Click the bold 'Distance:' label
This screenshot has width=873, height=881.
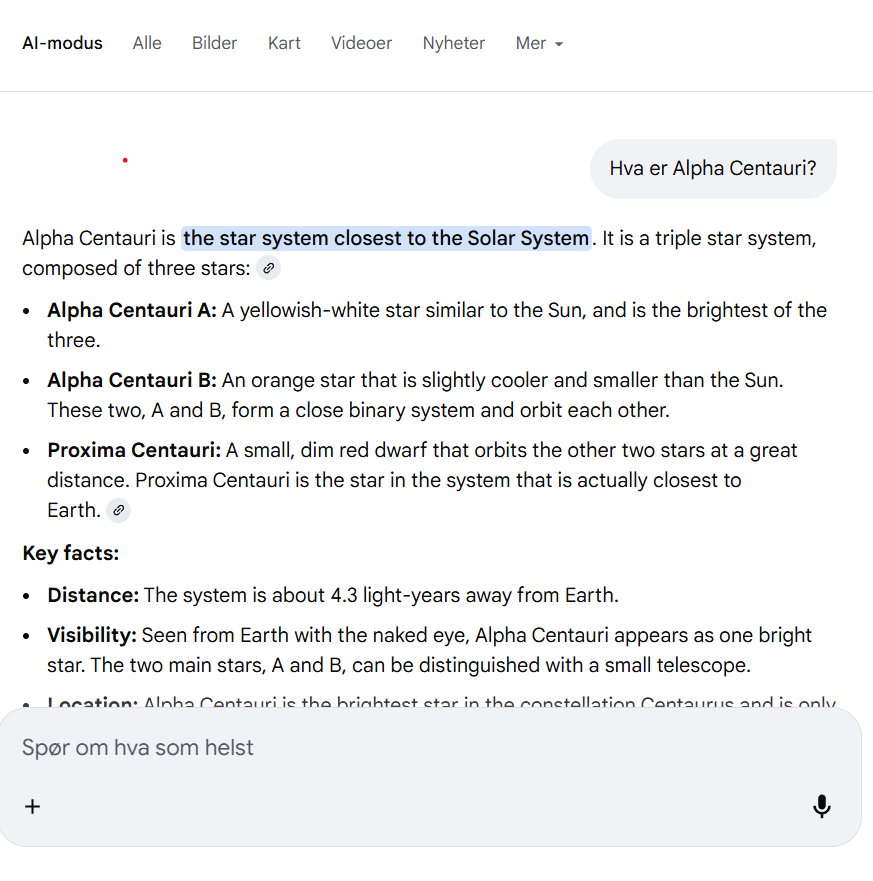[x=93, y=595]
